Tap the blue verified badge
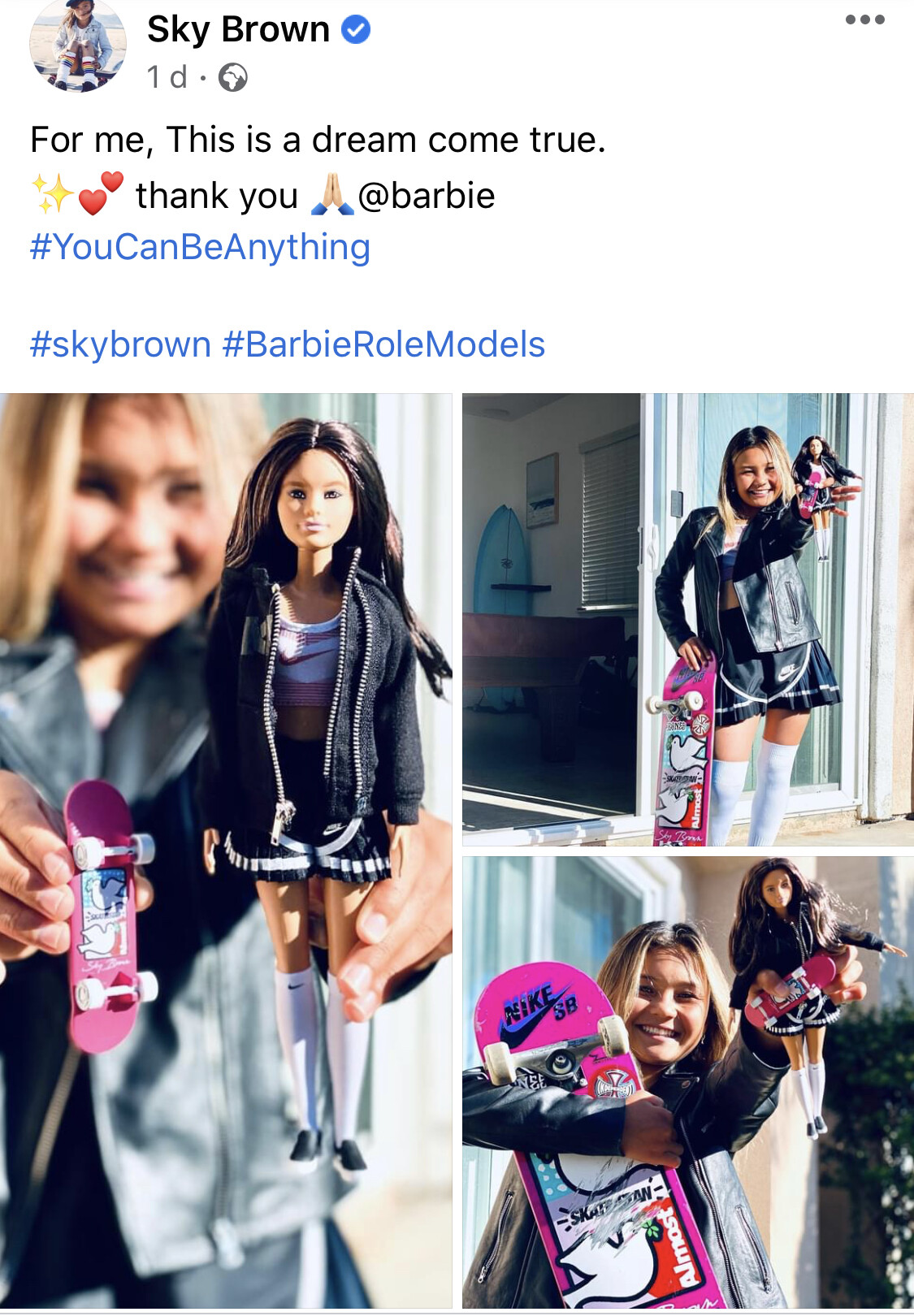The image size is (914, 1316). pyautogui.click(x=356, y=30)
